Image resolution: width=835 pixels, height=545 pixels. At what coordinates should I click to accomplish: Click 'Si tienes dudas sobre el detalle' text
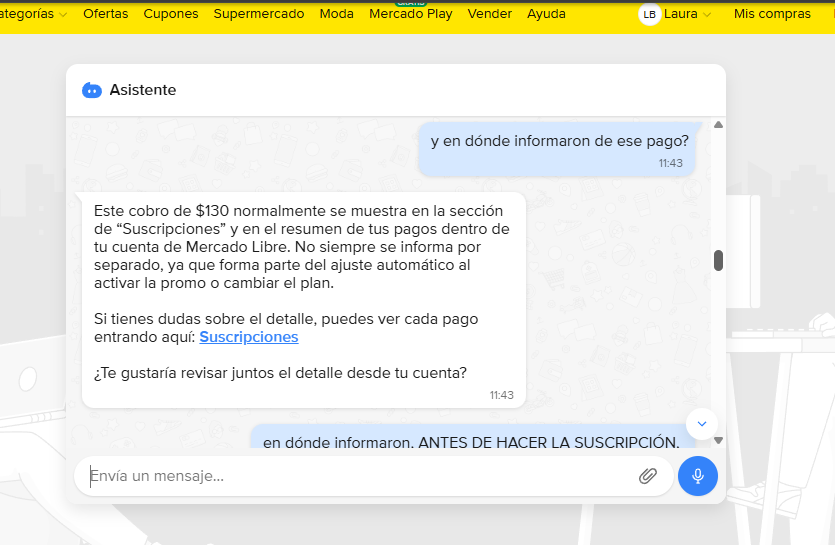[x=205, y=319]
